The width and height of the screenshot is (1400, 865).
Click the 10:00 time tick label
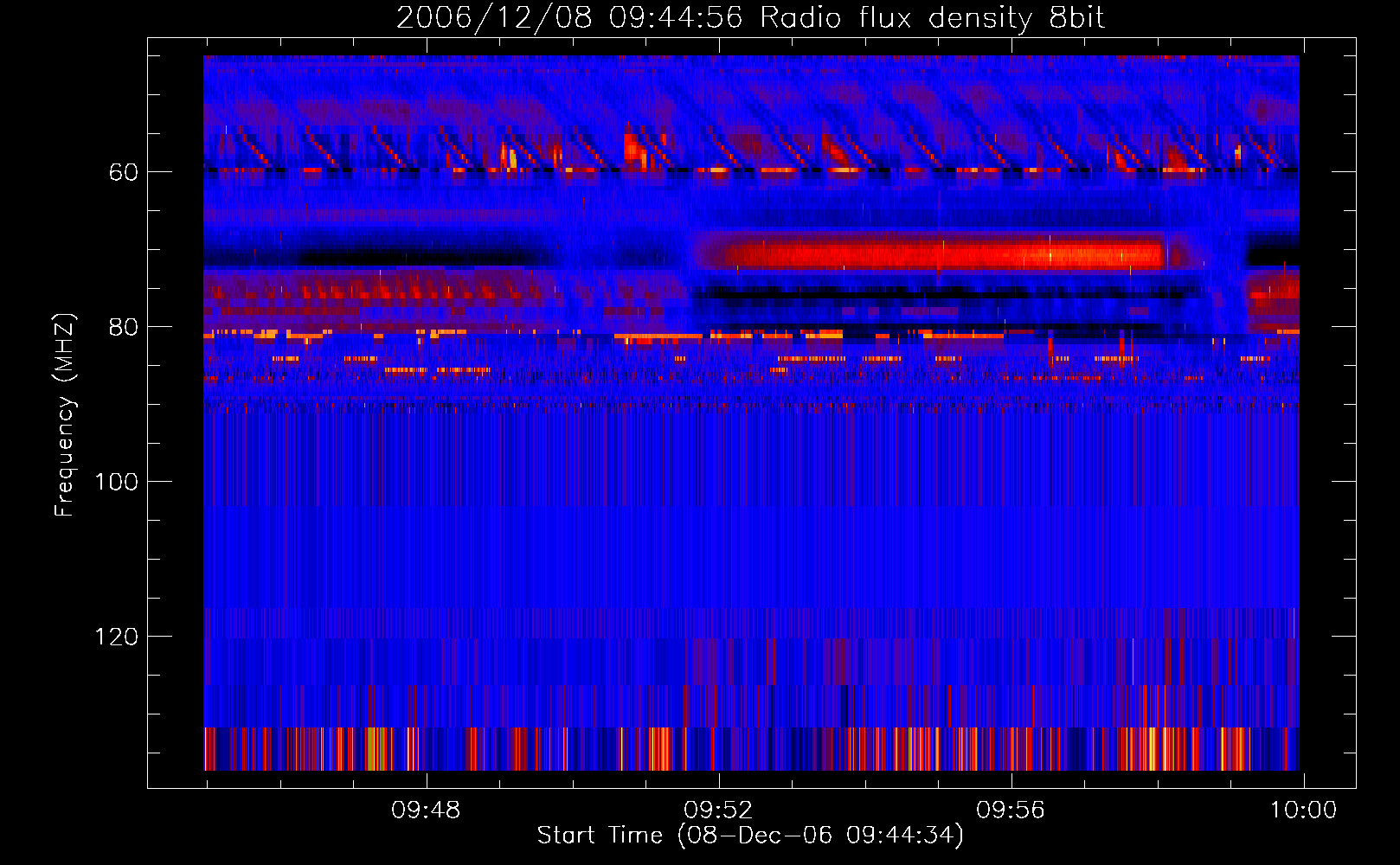click(x=1303, y=811)
